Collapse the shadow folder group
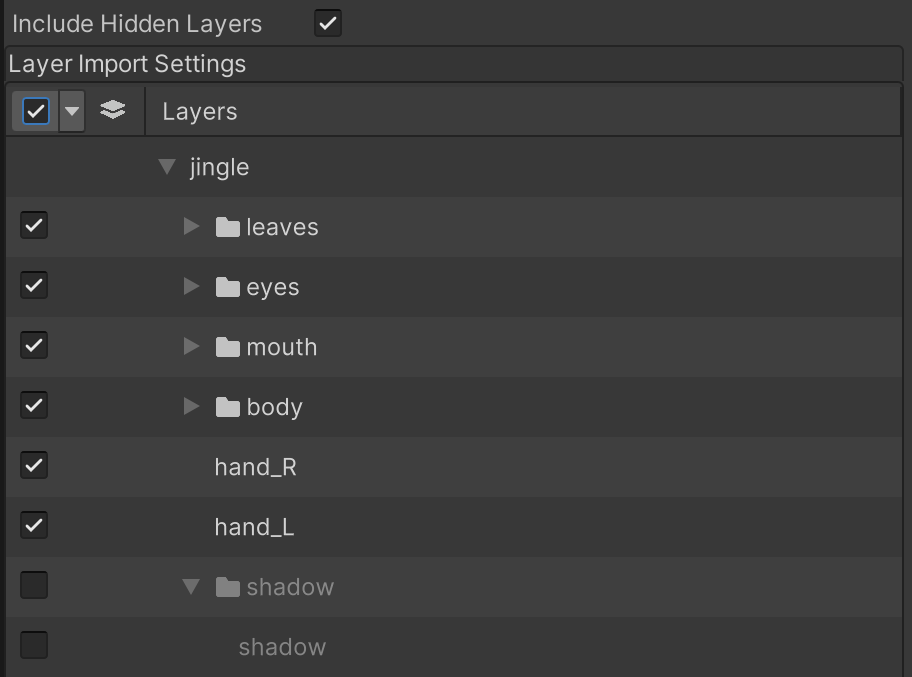912x677 pixels. [191, 587]
